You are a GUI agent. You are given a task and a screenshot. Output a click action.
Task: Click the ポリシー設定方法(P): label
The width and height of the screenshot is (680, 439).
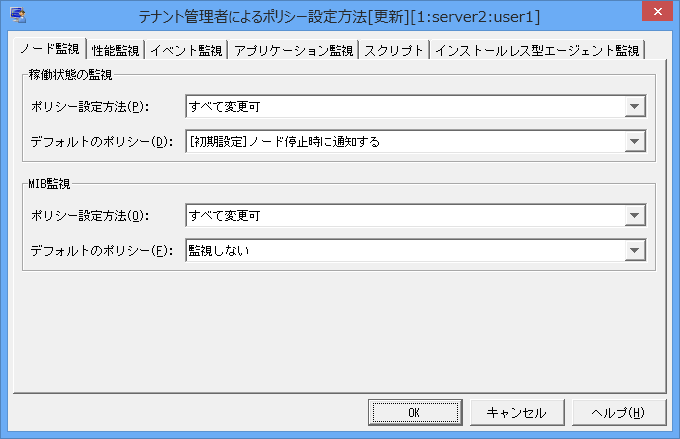coord(90,107)
